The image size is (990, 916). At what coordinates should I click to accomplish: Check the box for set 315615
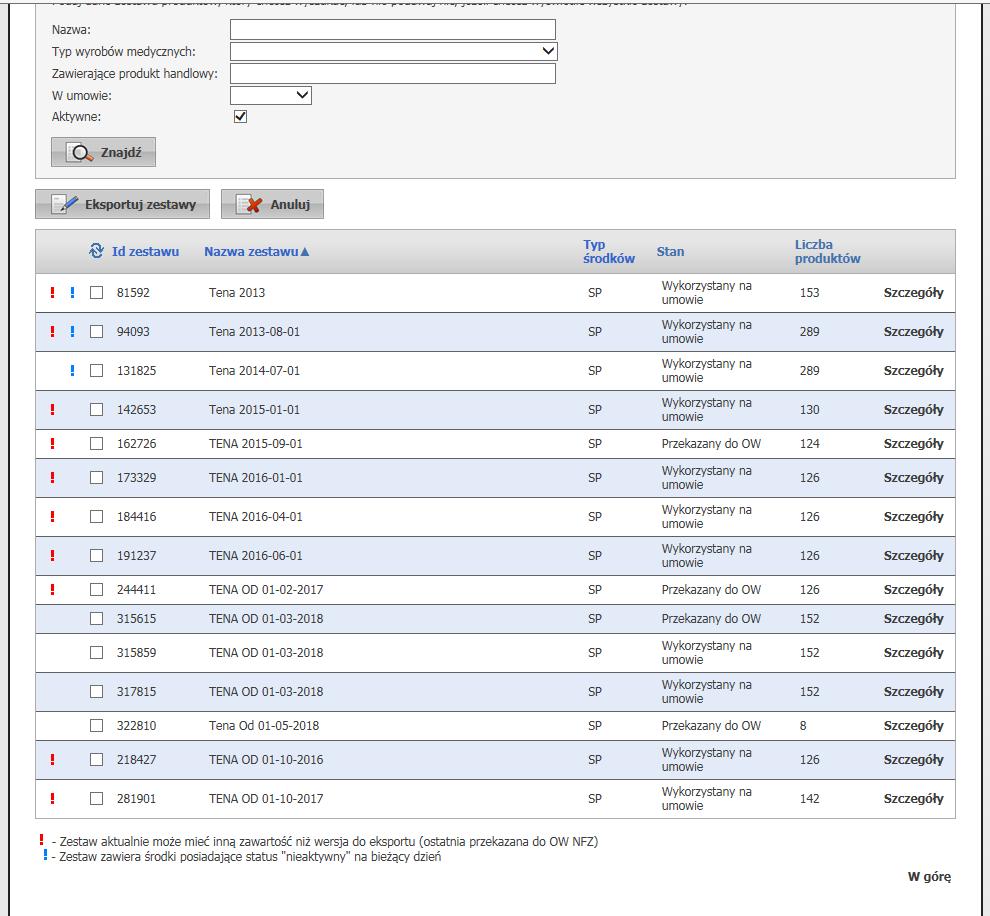97,619
